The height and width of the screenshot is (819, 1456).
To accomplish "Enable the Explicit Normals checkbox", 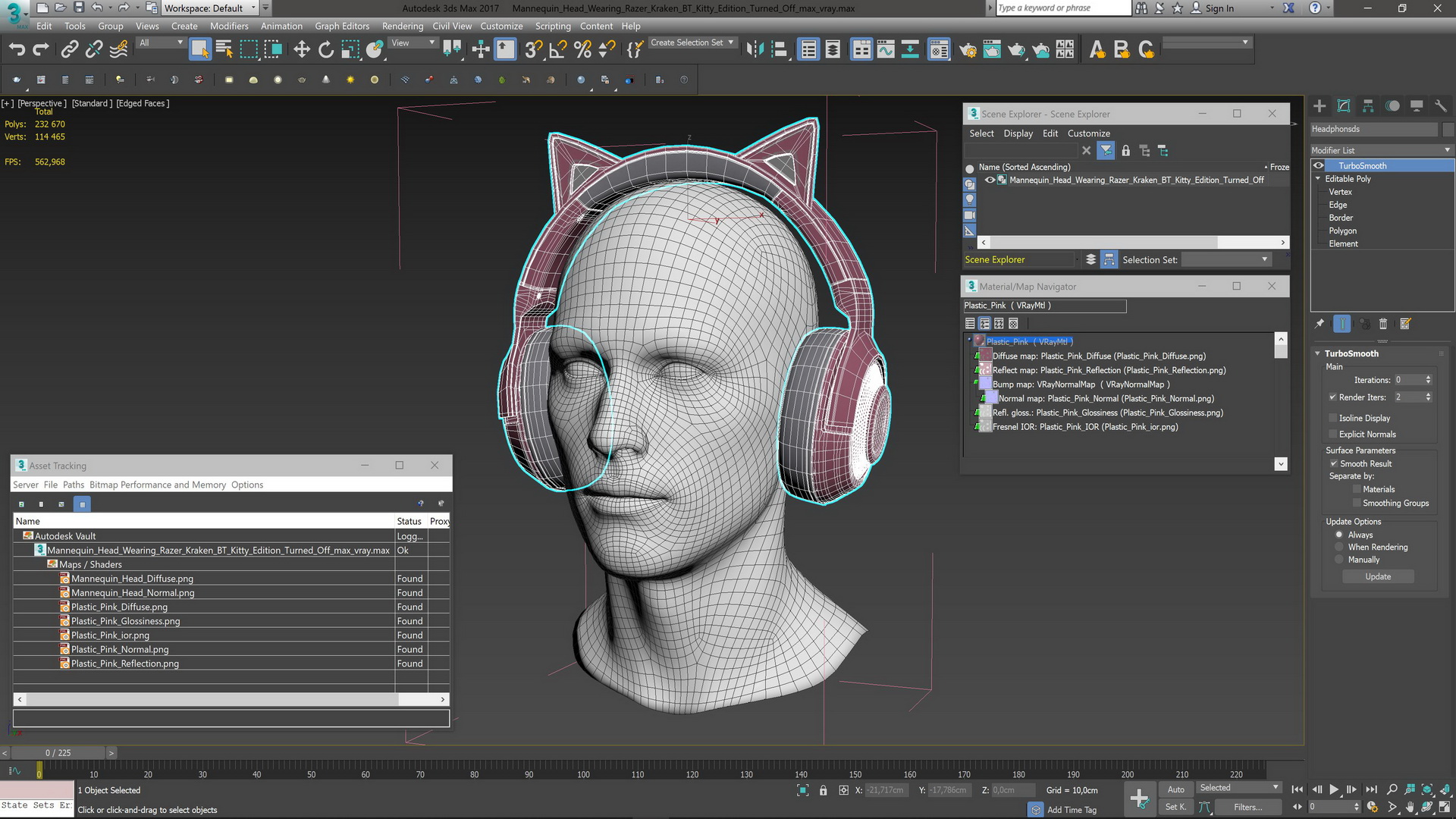I will 1332,434.
